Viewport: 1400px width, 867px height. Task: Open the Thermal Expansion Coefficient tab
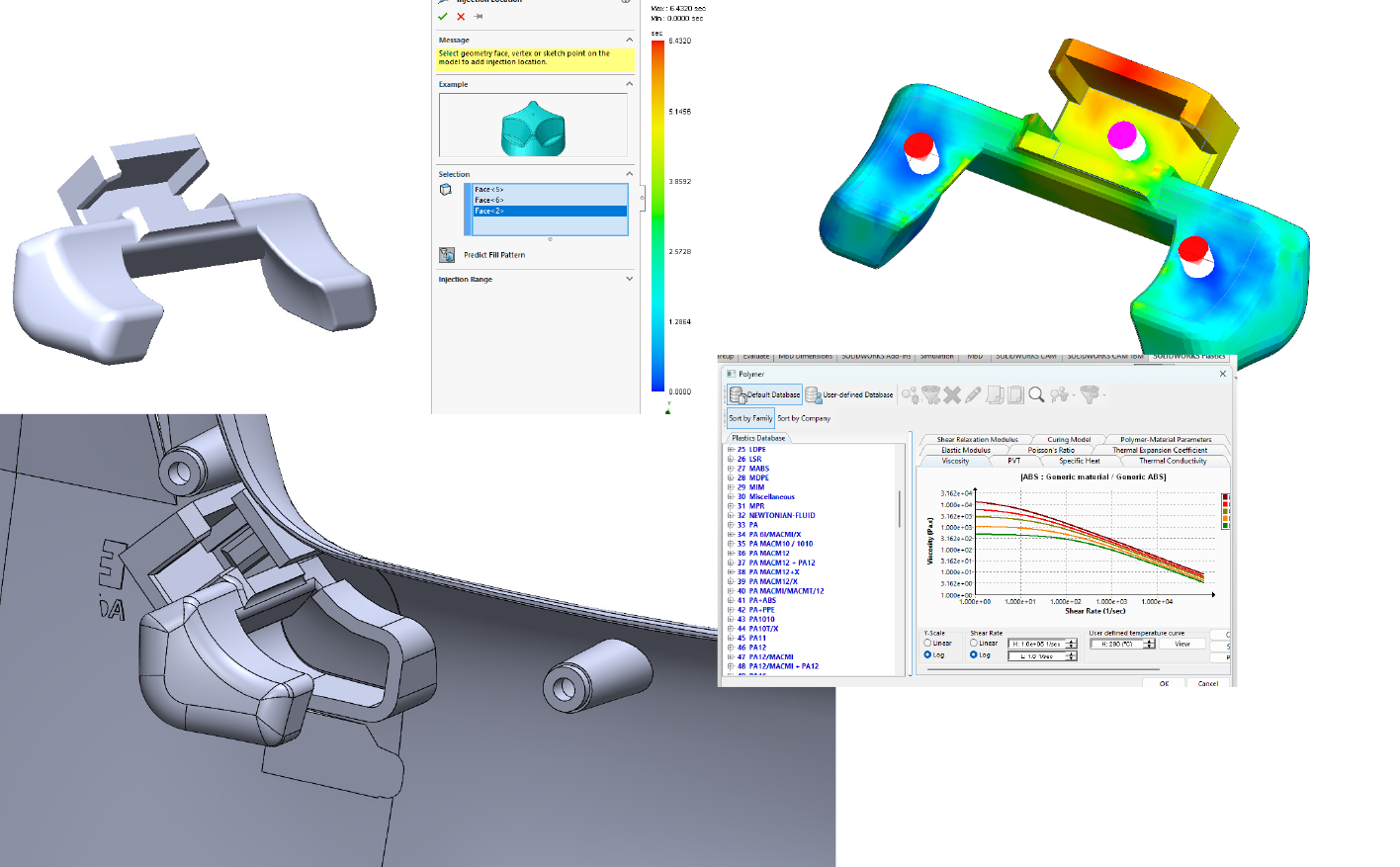click(1160, 450)
